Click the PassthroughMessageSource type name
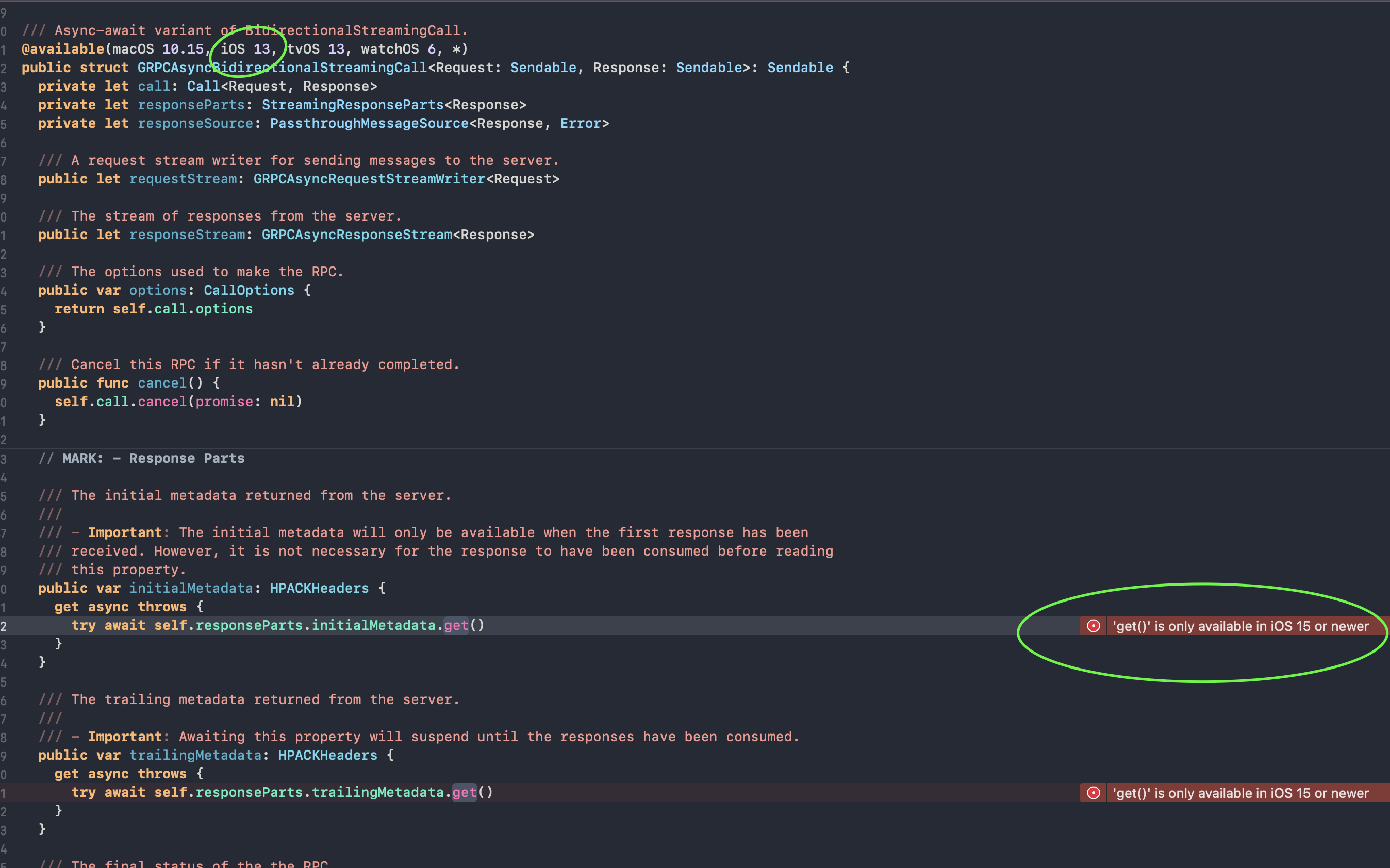The height and width of the screenshot is (868, 1390). [369, 123]
